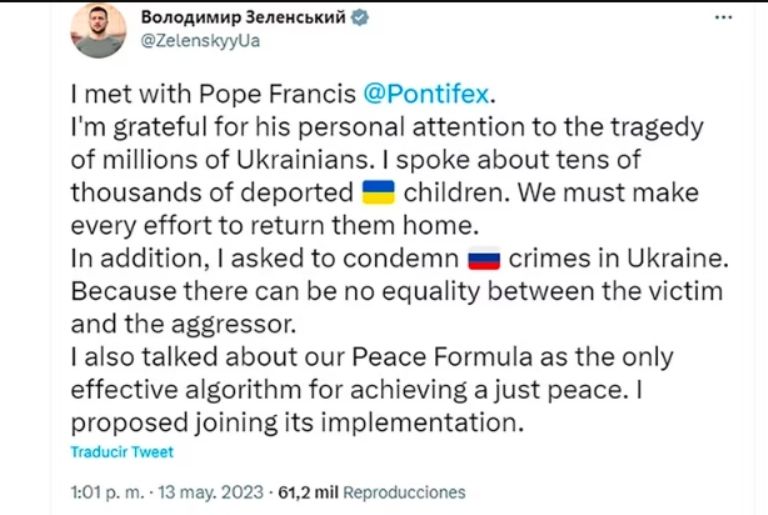Screen dimensions: 768x515
Task: Click the 13 may. 2023 date
Action: [x=212, y=493]
